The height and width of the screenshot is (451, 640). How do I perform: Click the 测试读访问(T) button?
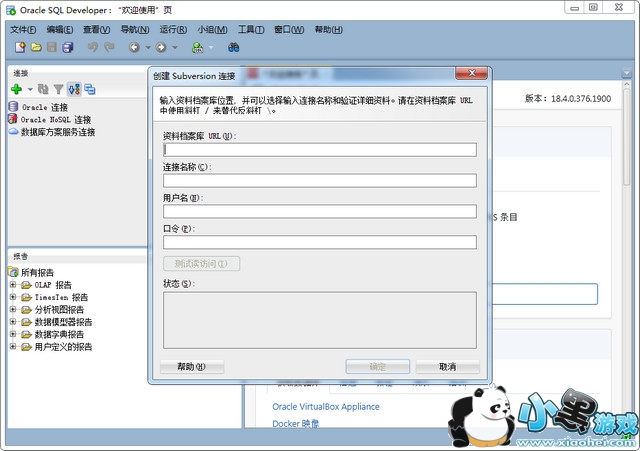201,264
